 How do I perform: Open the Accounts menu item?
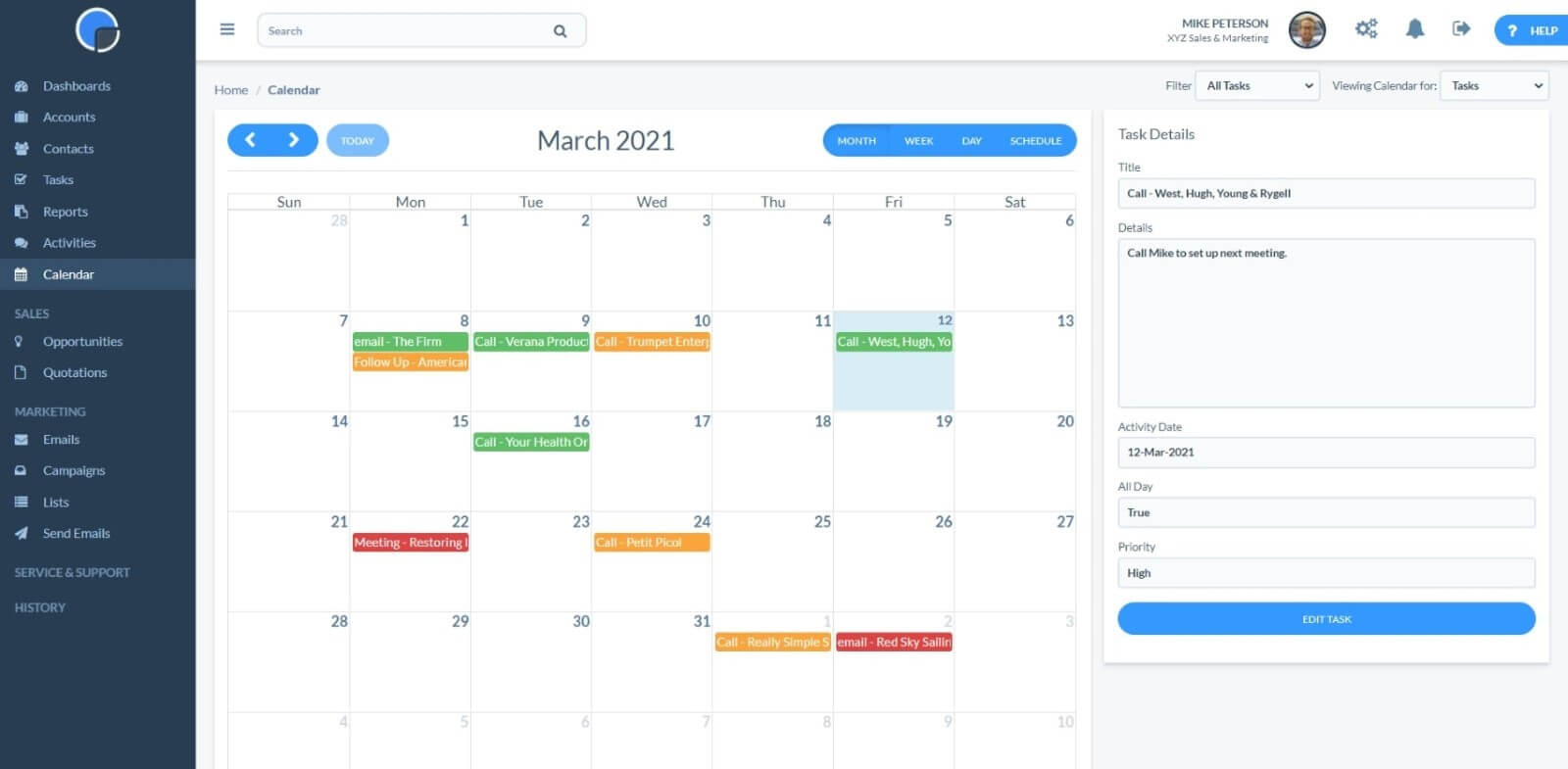69,117
